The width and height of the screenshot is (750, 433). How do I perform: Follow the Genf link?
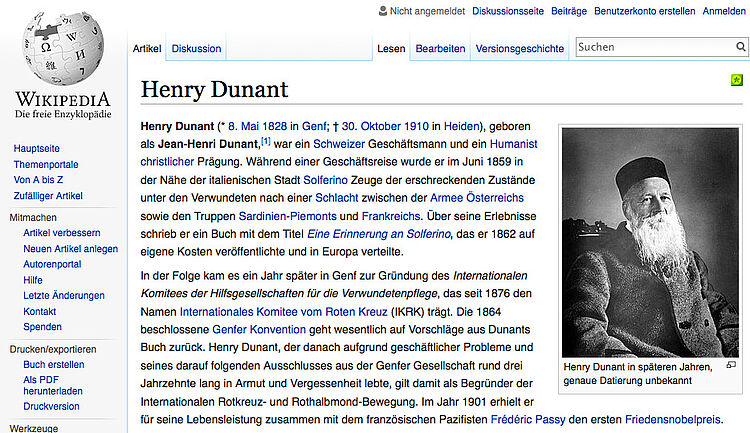point(314,126)
